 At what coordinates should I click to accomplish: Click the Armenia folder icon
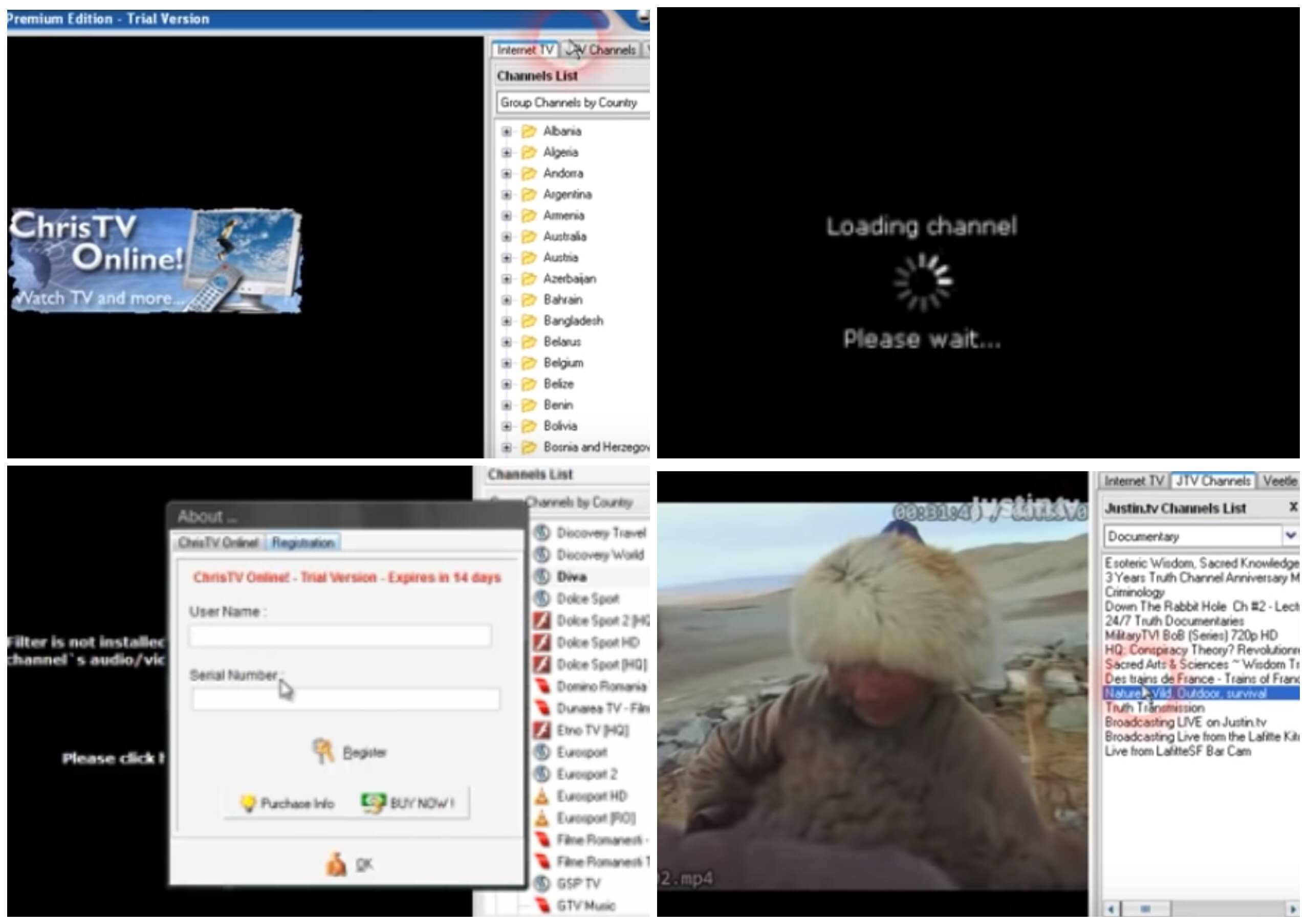pyautogui.click(x=529, y=215)
